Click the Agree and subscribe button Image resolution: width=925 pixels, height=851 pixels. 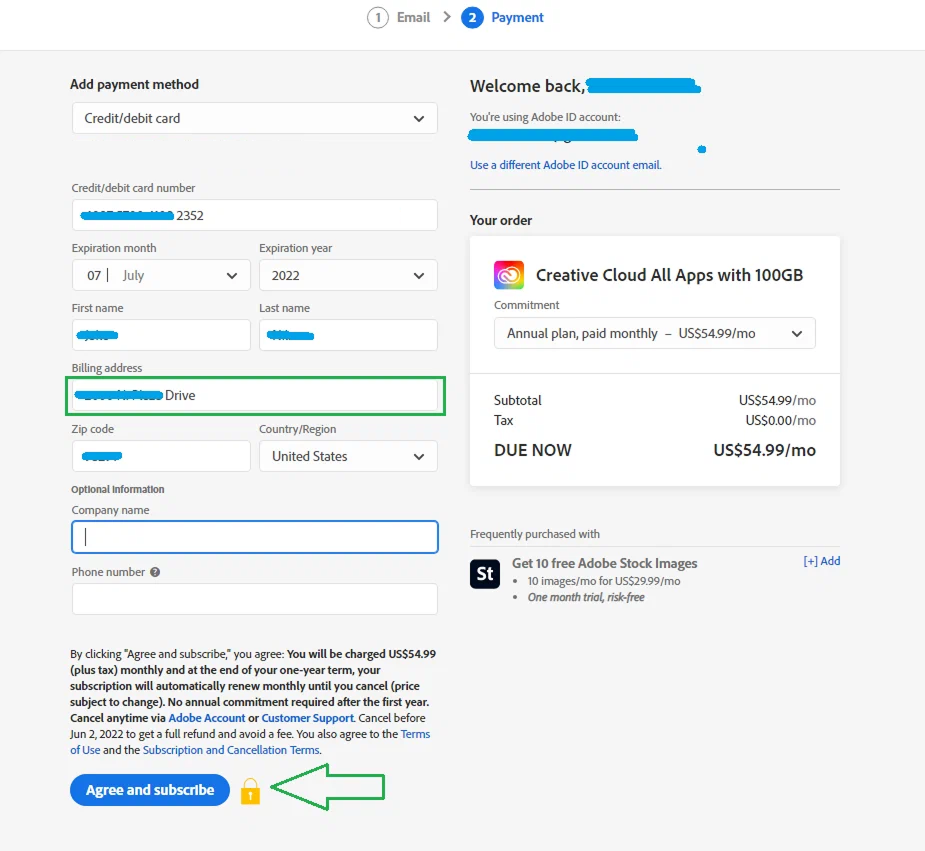[x=150, y=790]
